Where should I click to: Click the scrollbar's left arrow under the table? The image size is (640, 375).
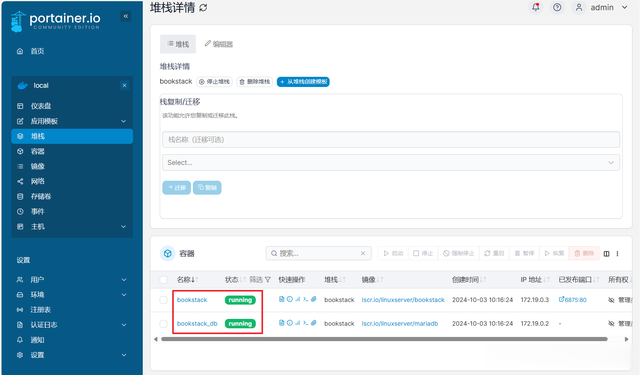(x=156, y=339)
